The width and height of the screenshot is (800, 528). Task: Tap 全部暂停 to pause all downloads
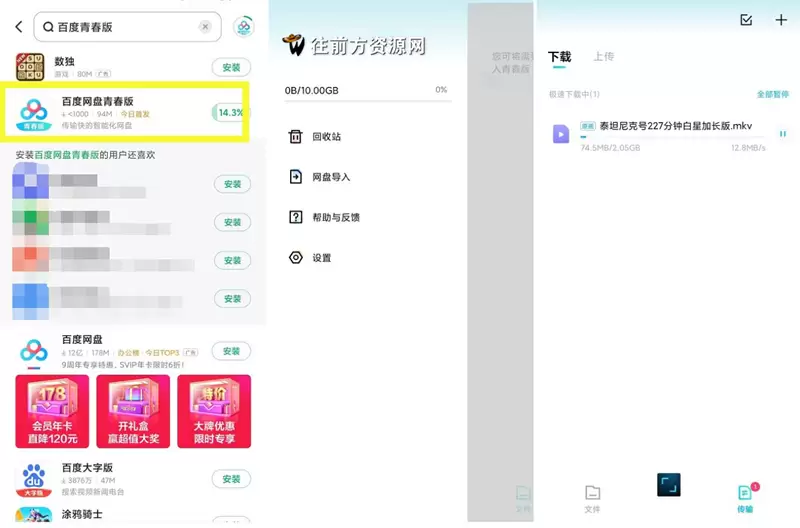(x=772, y=94)
